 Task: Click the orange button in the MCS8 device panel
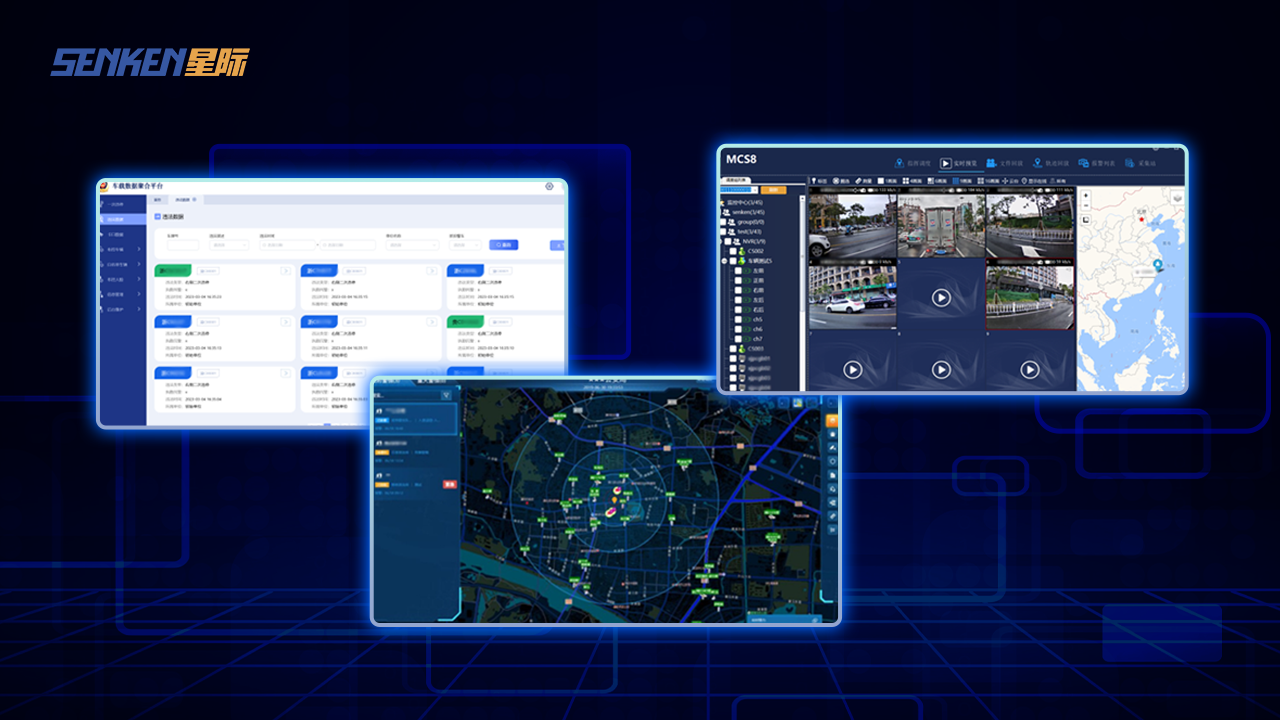[773, 189]
